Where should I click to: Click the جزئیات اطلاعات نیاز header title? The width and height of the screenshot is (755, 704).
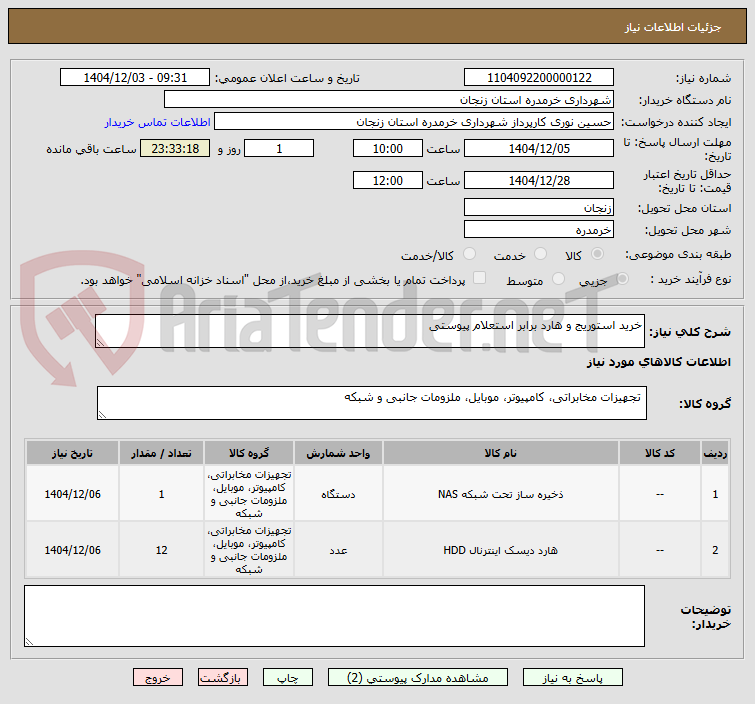point(673,27)
